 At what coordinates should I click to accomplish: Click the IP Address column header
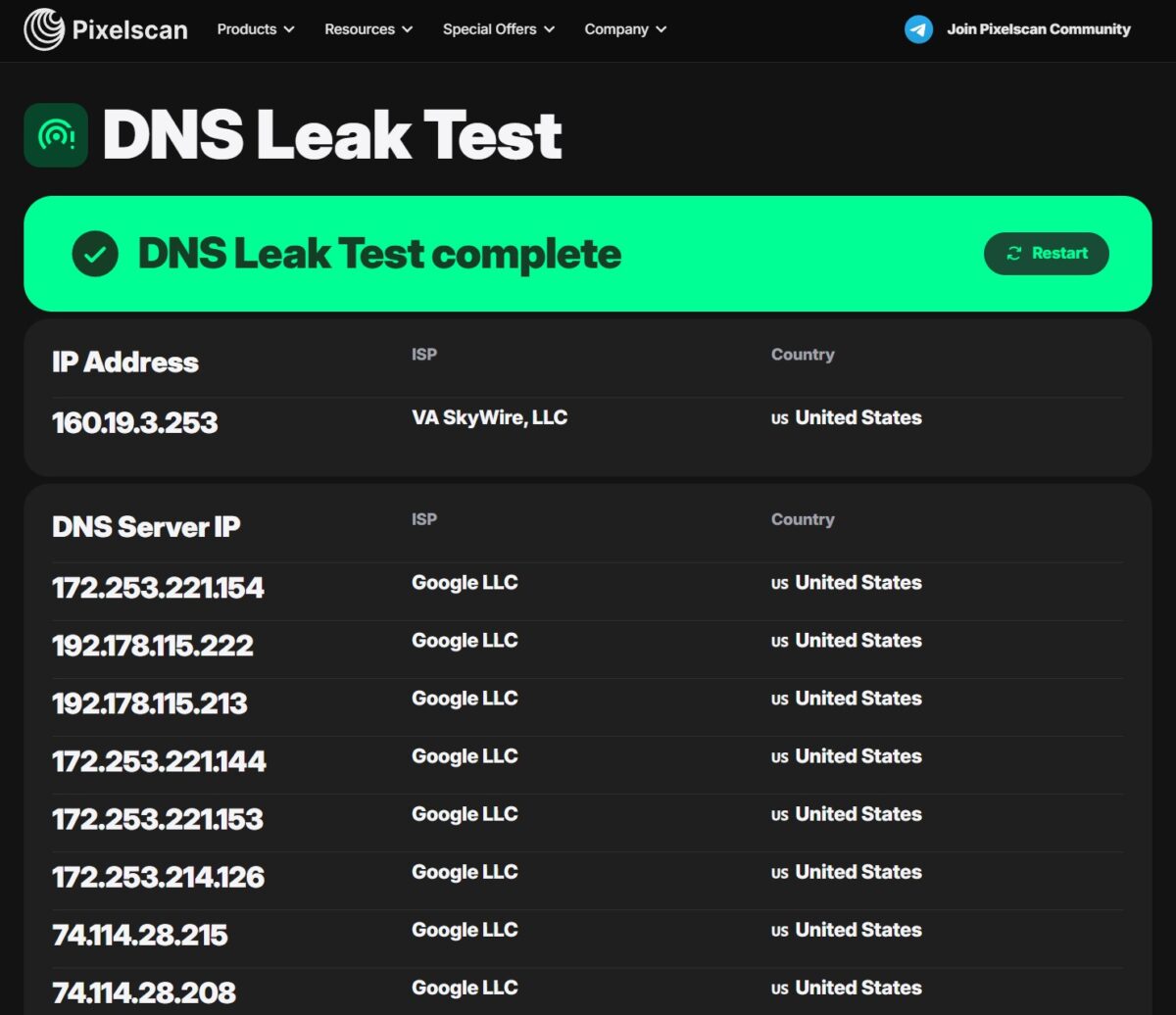125,362
